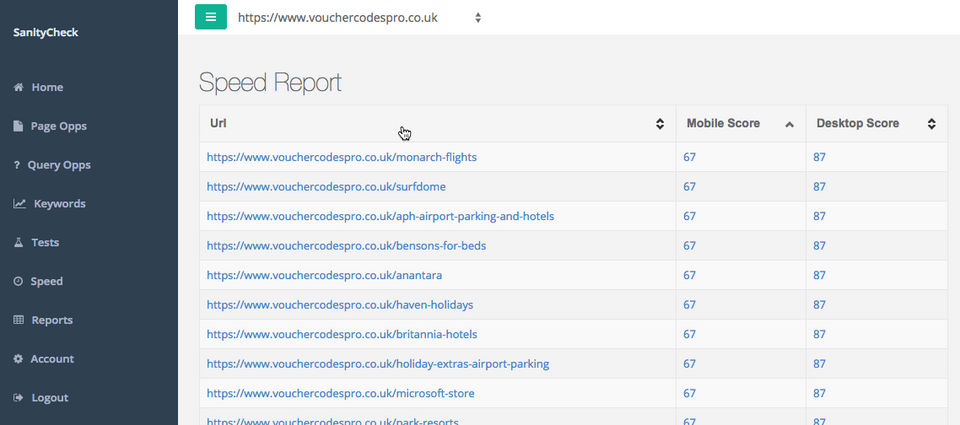Open Account settings link
This screenshot has width=960, height=425.
52,359
